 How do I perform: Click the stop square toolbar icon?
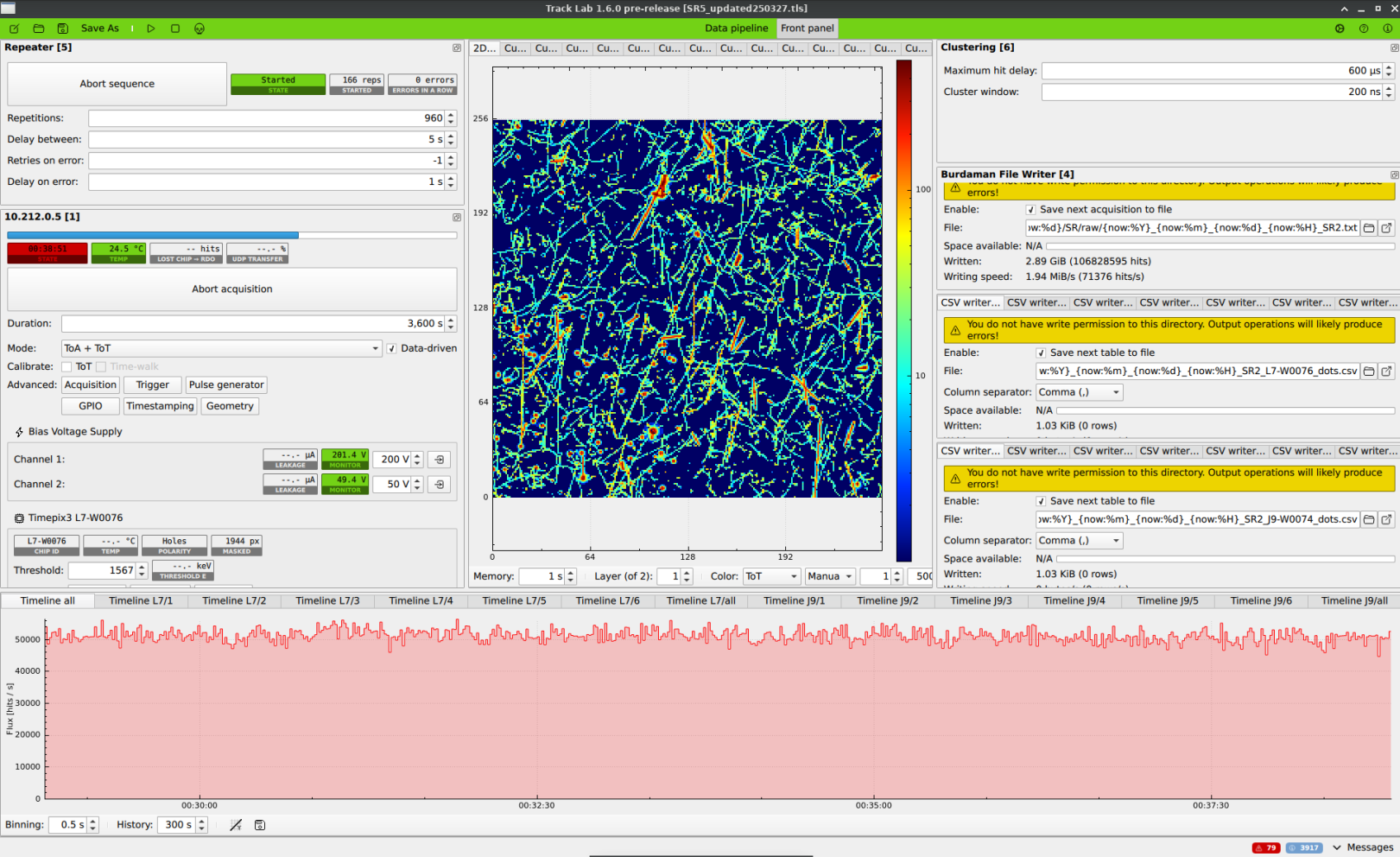point(175,29)
